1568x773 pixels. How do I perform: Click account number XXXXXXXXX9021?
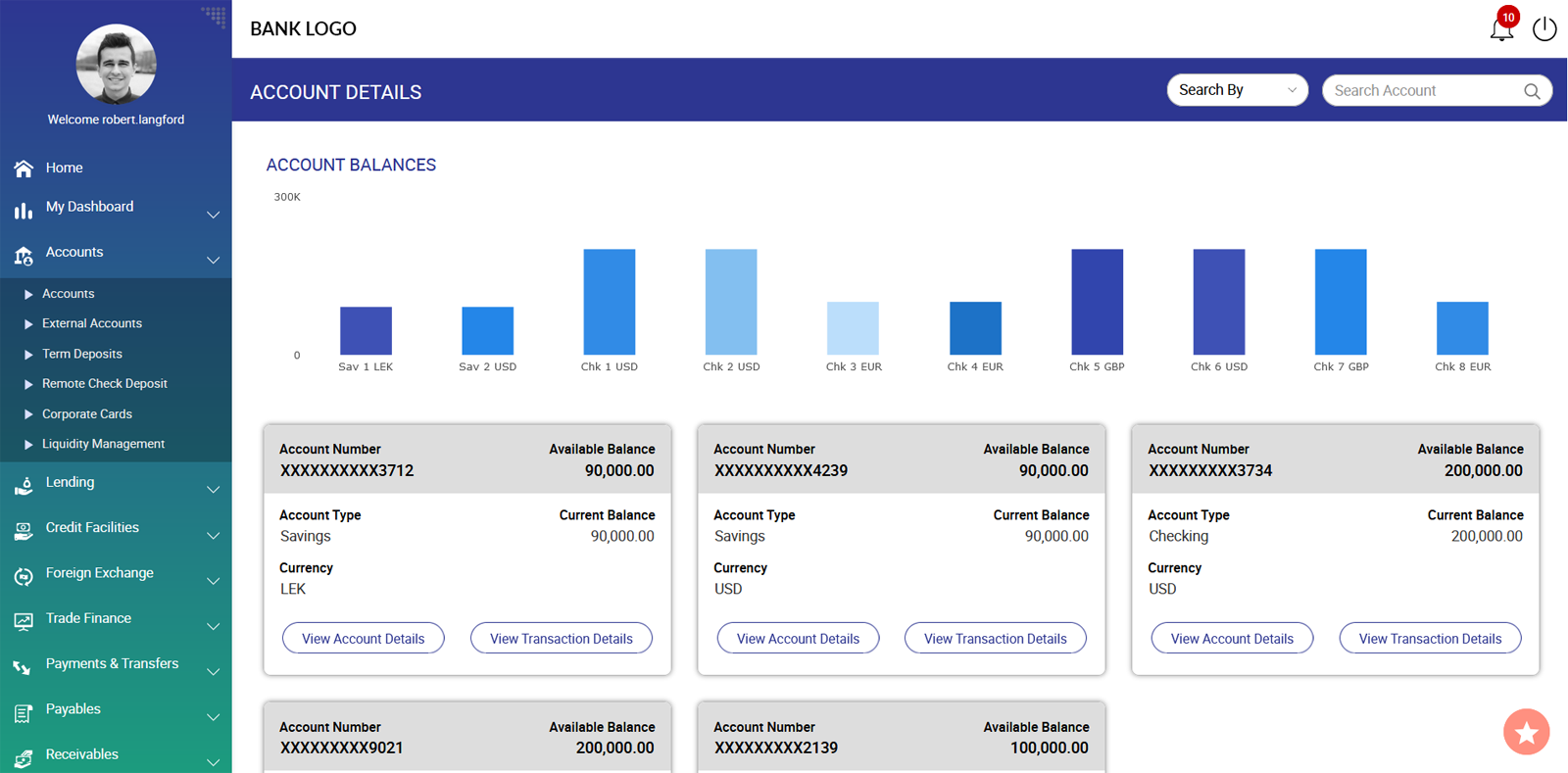341,749
